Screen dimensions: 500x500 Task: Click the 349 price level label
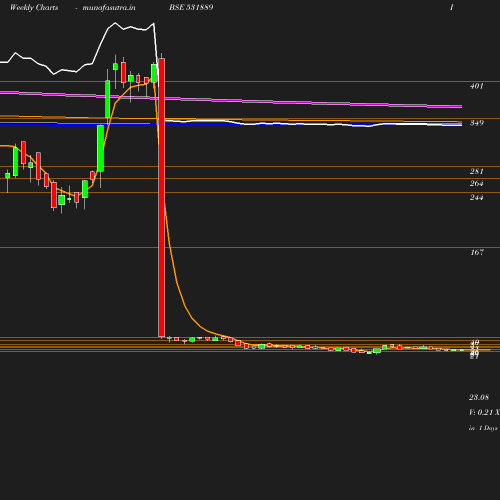click(x=477, y=123)
